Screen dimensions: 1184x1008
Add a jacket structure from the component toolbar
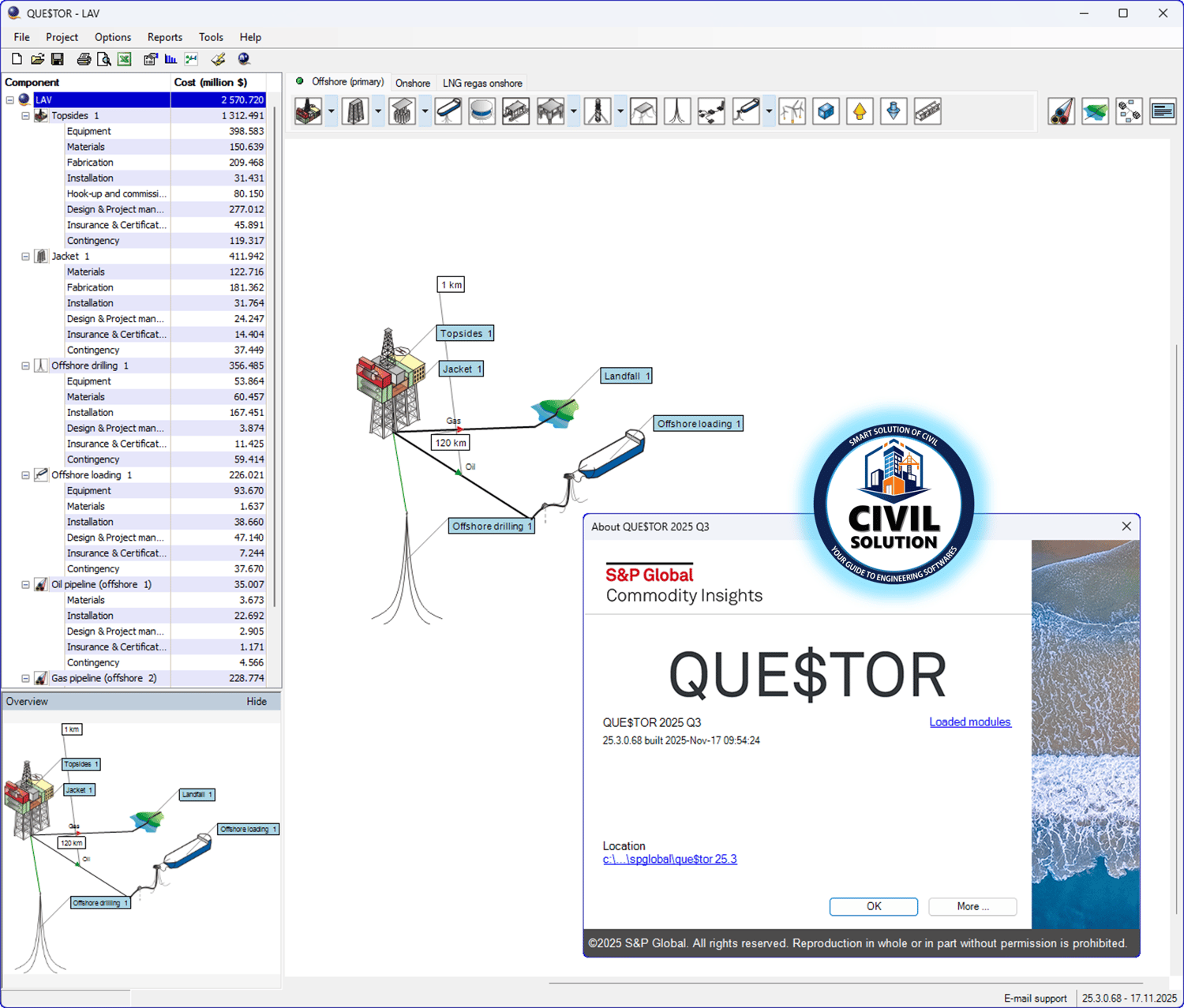[x=355, y=111]
